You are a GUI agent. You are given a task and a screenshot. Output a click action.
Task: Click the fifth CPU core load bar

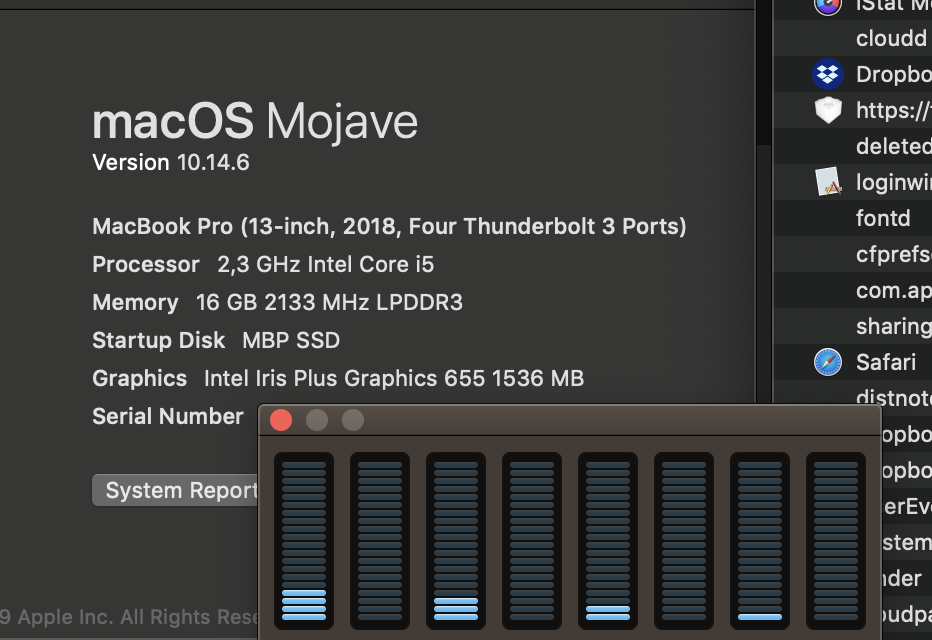608,541
